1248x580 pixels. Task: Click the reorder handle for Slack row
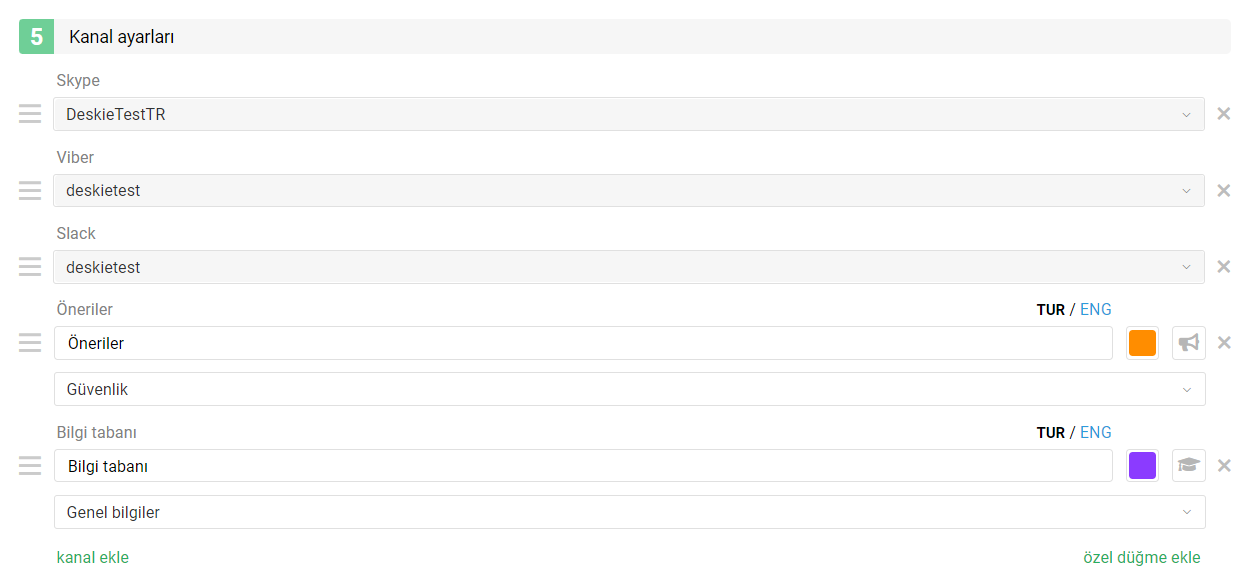click(30, 267)
